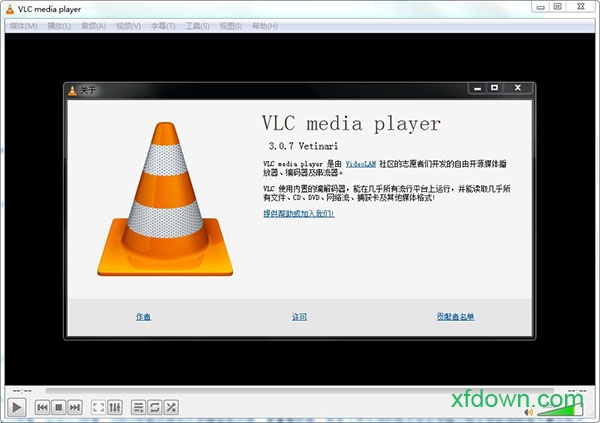Click the 提供帮助或加入我们 link
Viewport: 600px width, 423px height.
click(x=298, y=214)
